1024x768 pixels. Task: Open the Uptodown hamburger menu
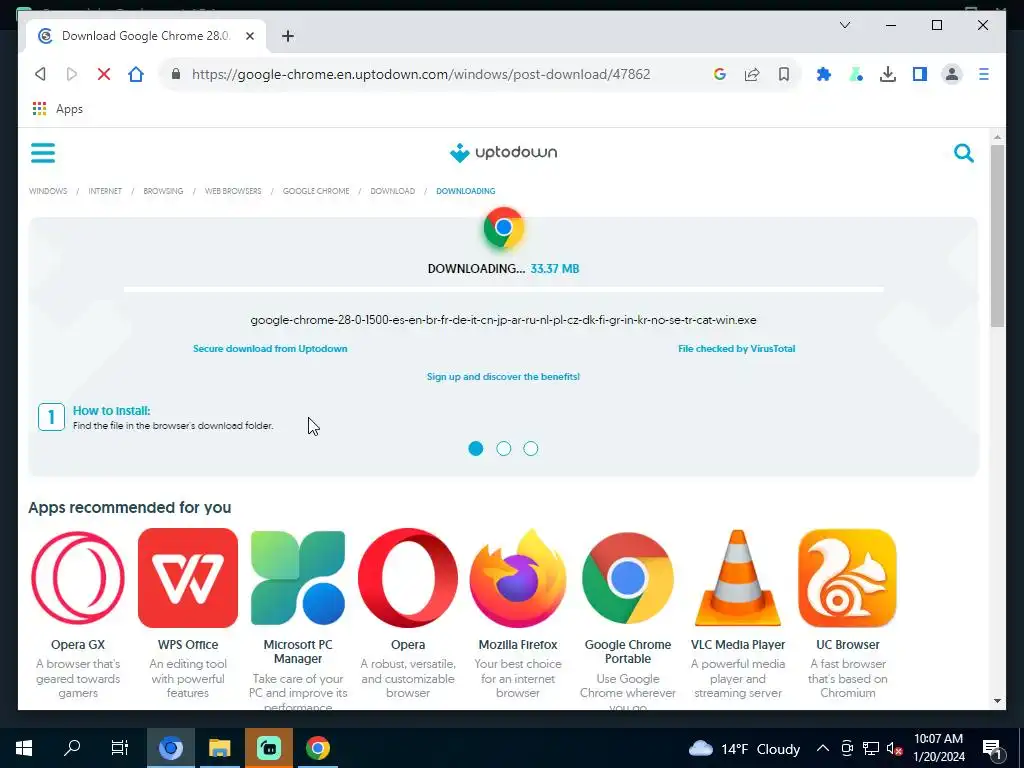pos(43,153)
